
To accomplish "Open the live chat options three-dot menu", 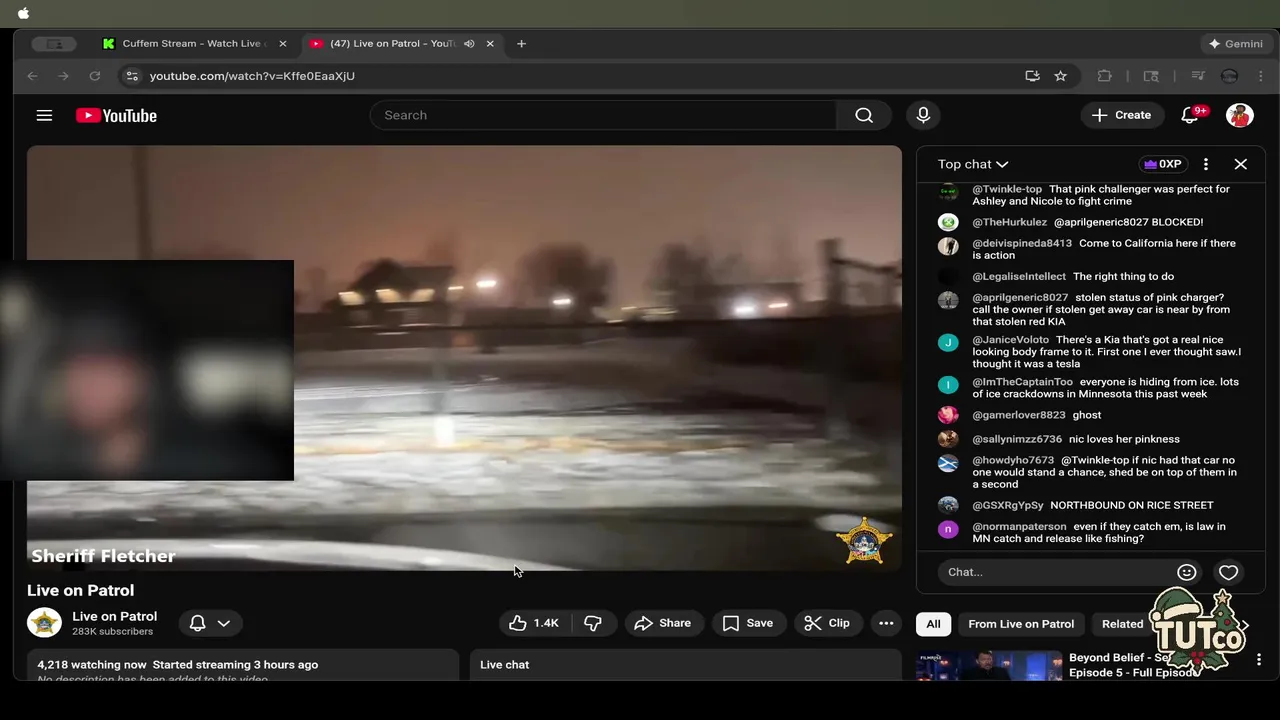I will coord(1206,164).
